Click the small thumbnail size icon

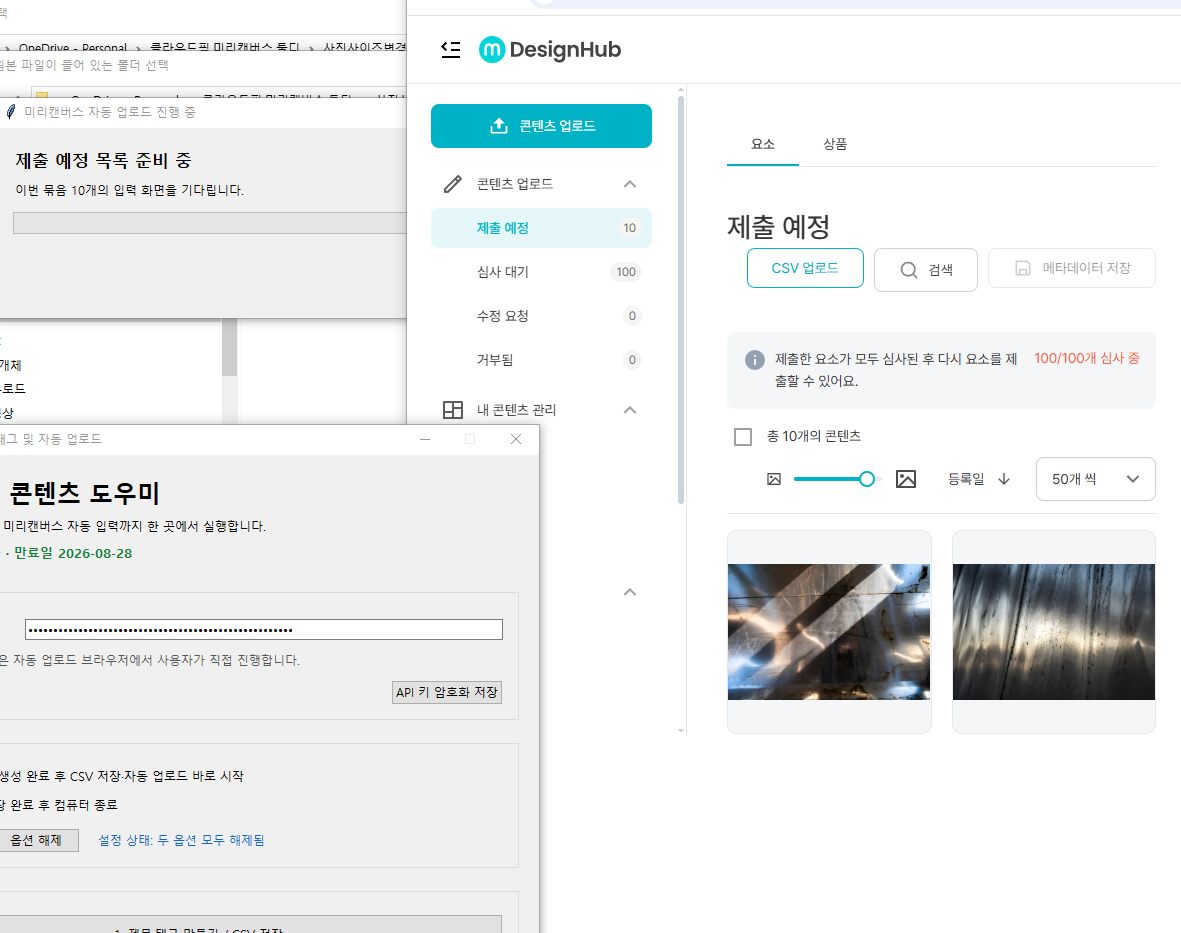pos(774,479)
